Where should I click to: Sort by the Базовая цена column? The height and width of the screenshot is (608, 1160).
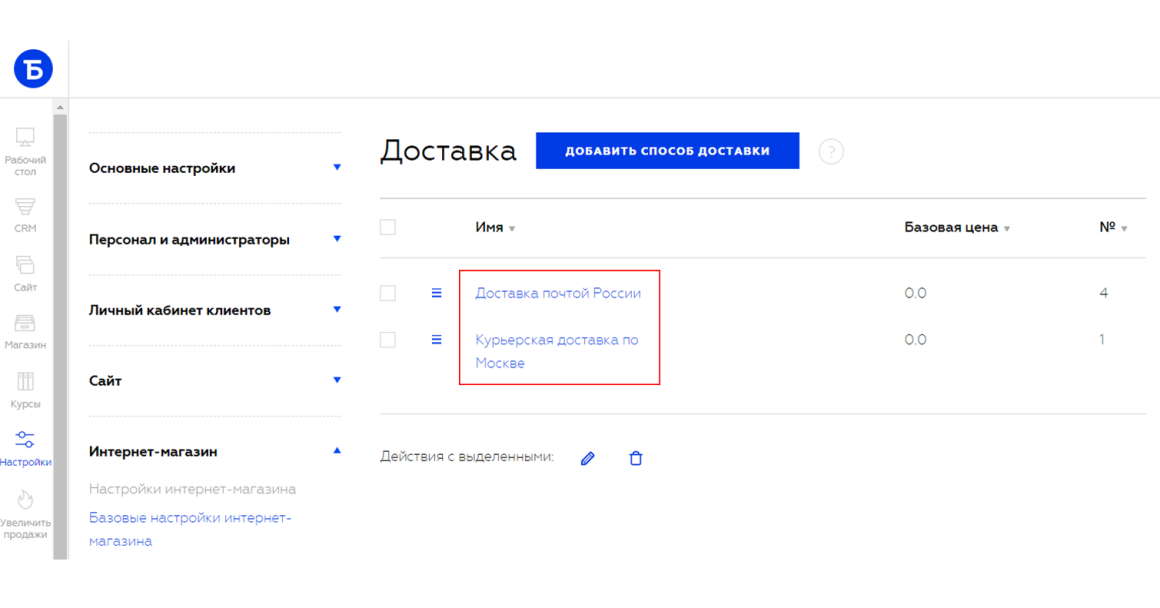point(957,227)
